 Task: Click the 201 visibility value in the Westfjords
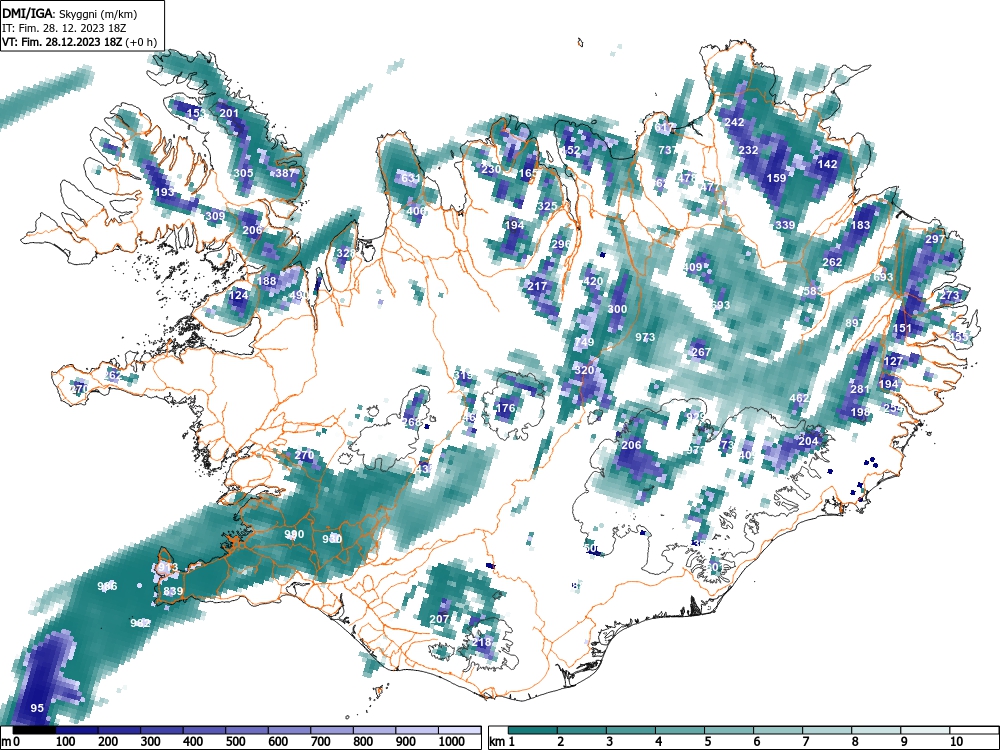pyautogui.click(x=229, y=113)
